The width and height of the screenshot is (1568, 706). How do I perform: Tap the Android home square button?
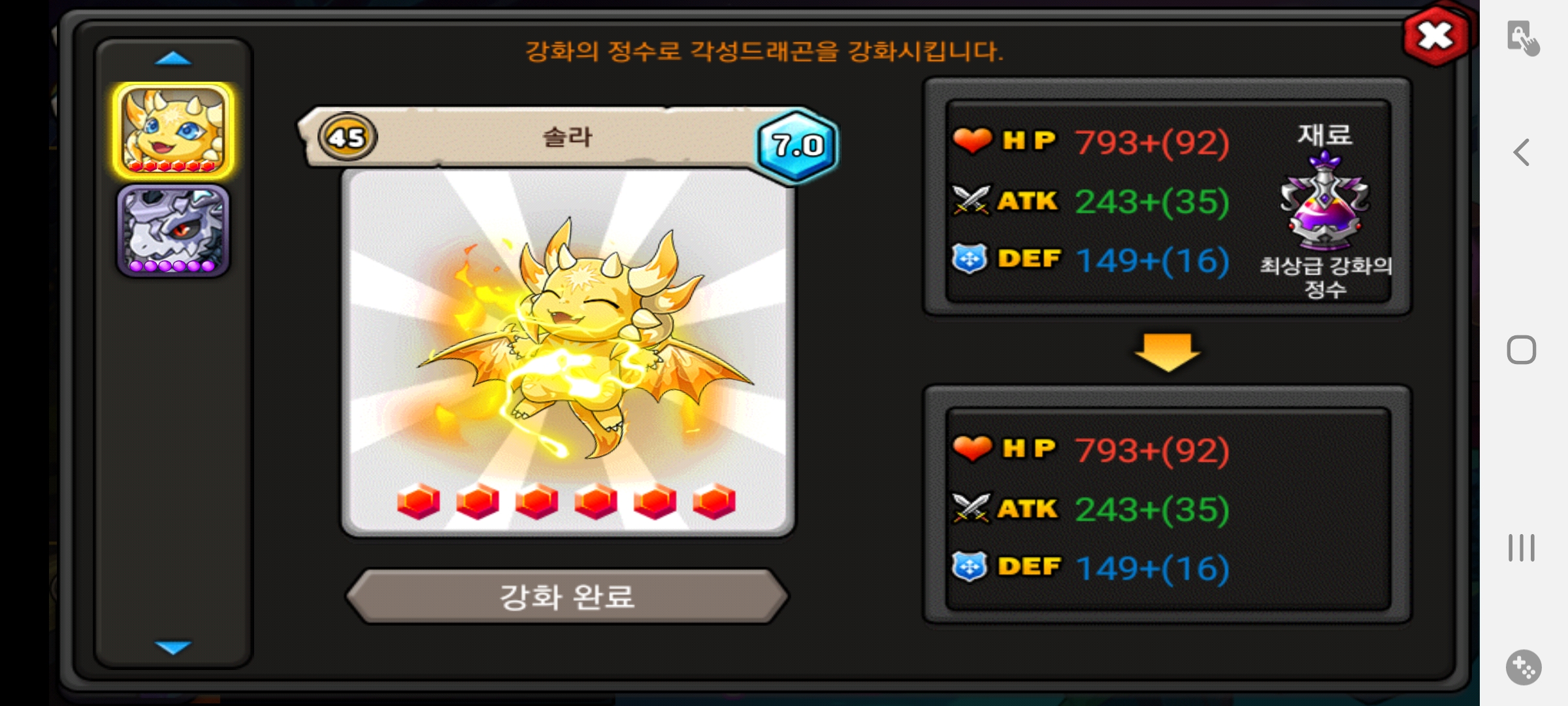1522,350
